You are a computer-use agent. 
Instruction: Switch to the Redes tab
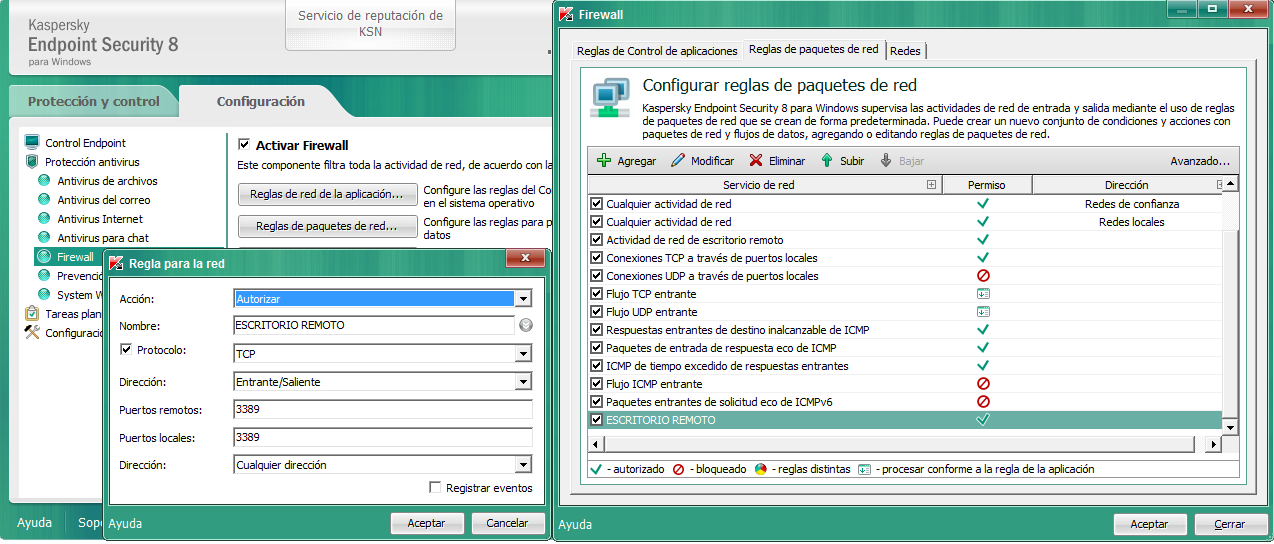[x=905, y=50]
